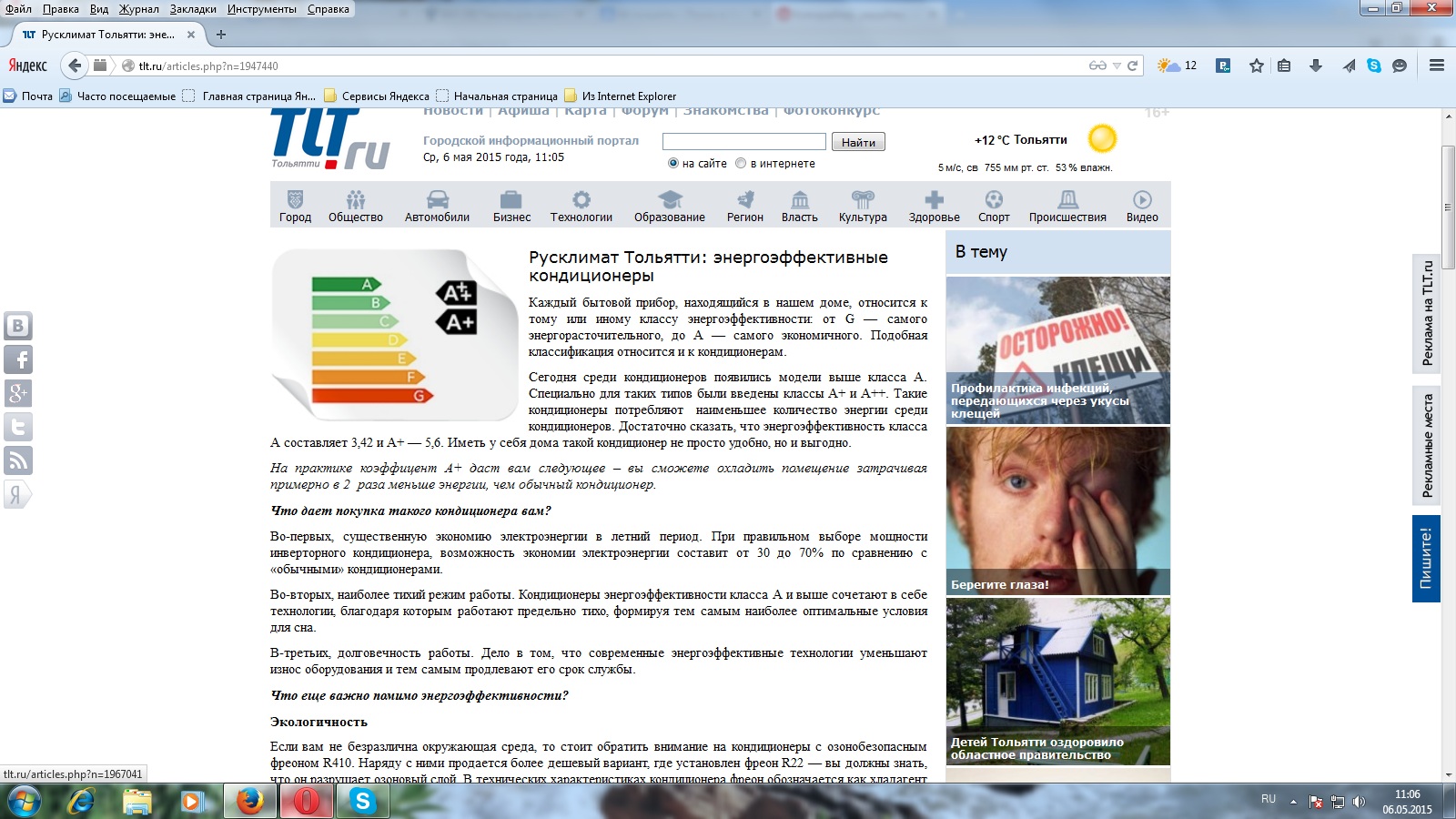This screenshot has height=819, width=1456.
Task: Click the 'Рекламные места' side tab
Action: 1426,445
